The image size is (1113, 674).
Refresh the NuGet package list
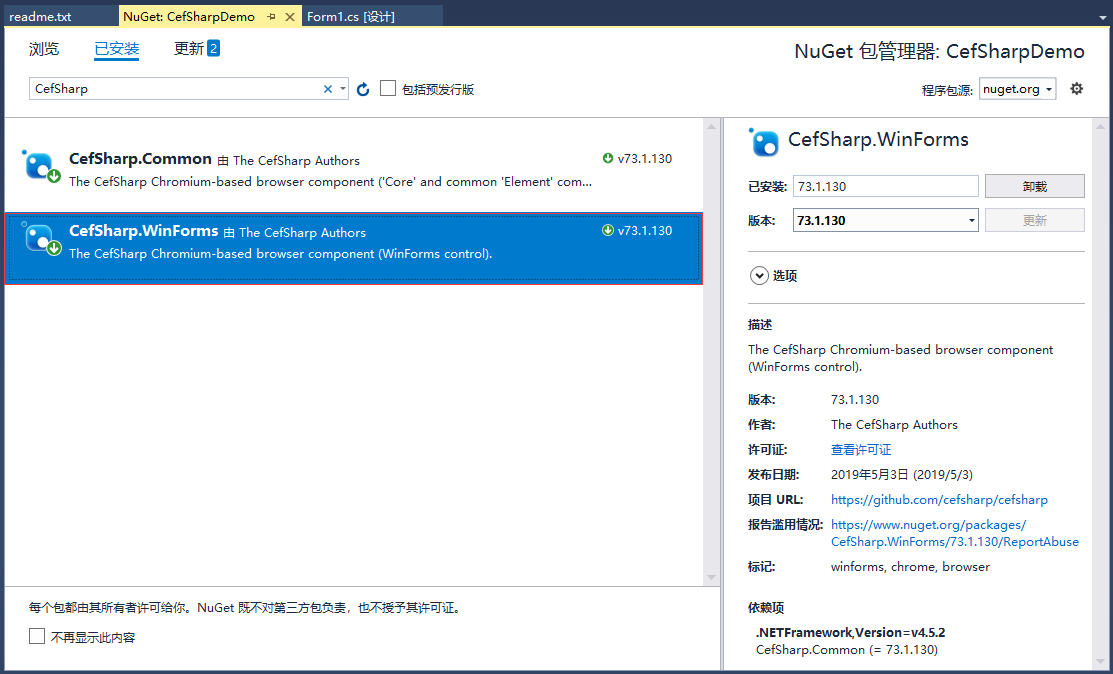[x=363, y=89]
